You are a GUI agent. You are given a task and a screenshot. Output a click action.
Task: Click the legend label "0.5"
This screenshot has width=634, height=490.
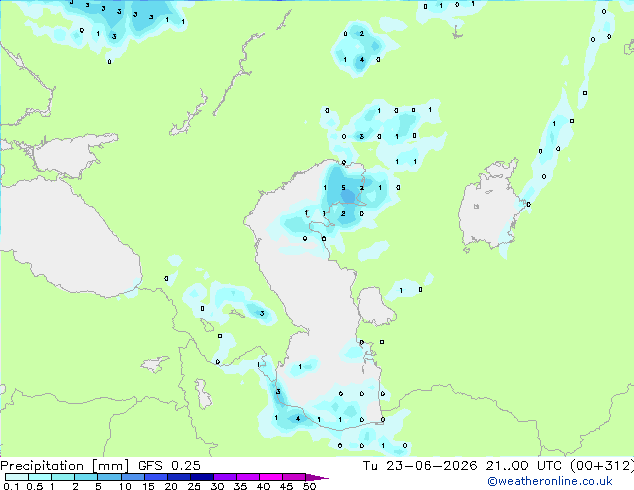(x=34, y=486)
